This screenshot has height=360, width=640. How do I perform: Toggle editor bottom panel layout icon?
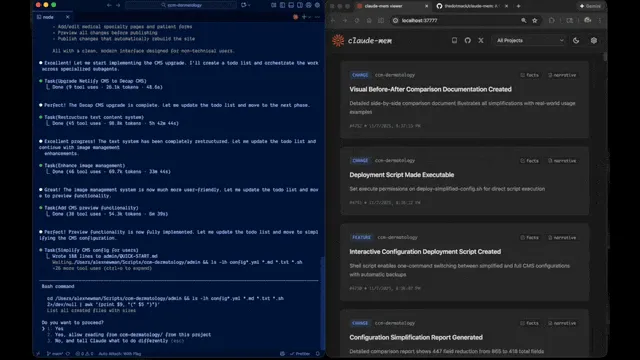click(291, 5)
